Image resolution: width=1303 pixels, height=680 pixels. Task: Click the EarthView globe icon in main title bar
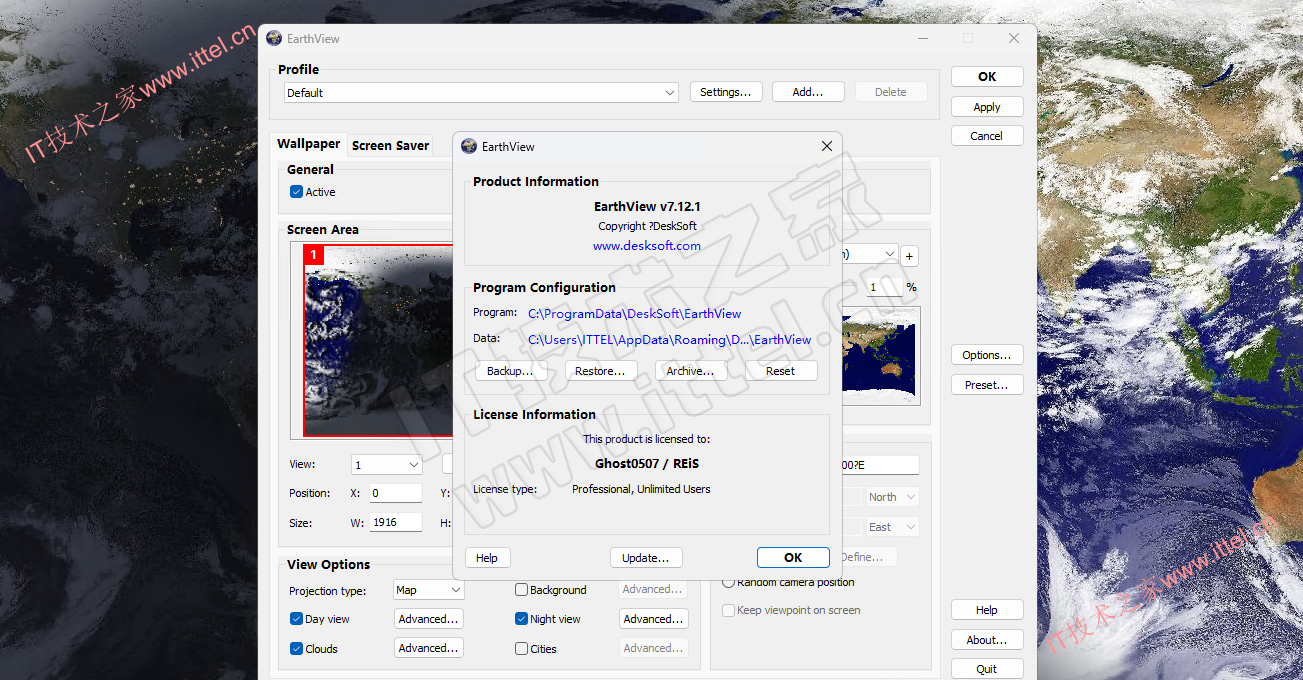274,38
